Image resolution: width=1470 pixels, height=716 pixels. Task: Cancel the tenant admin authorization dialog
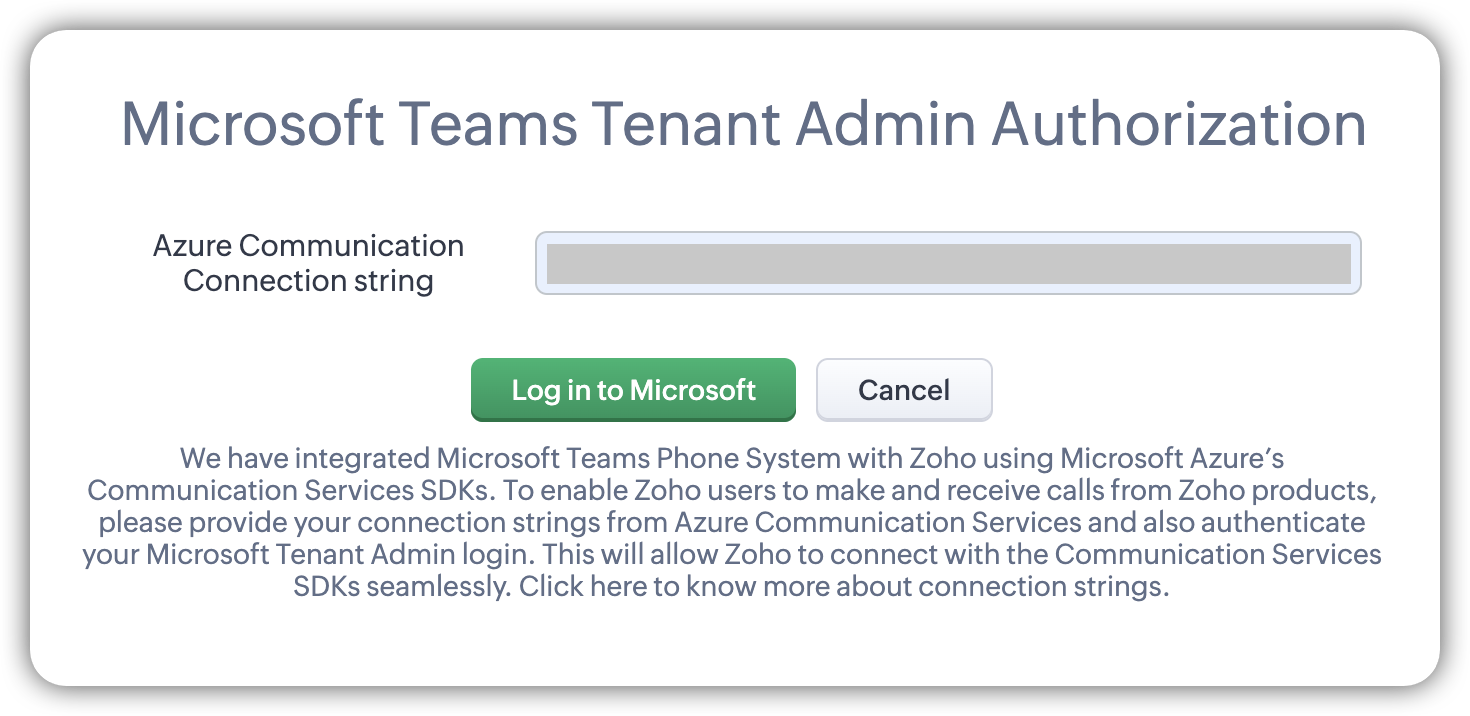point(904,390)
